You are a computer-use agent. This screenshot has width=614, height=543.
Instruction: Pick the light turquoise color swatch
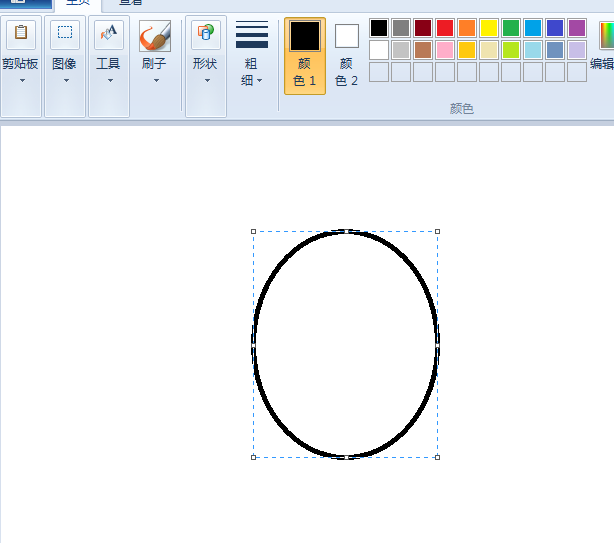[x=533, y=50]
